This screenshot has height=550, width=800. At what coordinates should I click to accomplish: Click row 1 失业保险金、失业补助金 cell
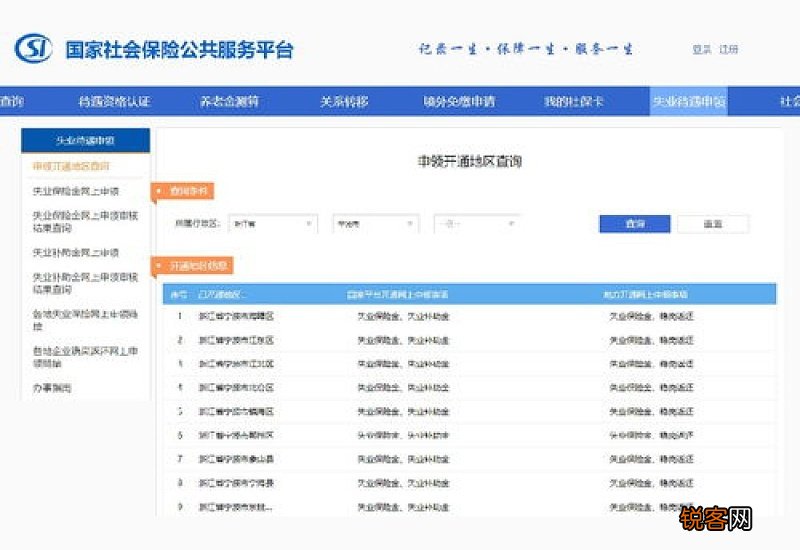point(403,316)
